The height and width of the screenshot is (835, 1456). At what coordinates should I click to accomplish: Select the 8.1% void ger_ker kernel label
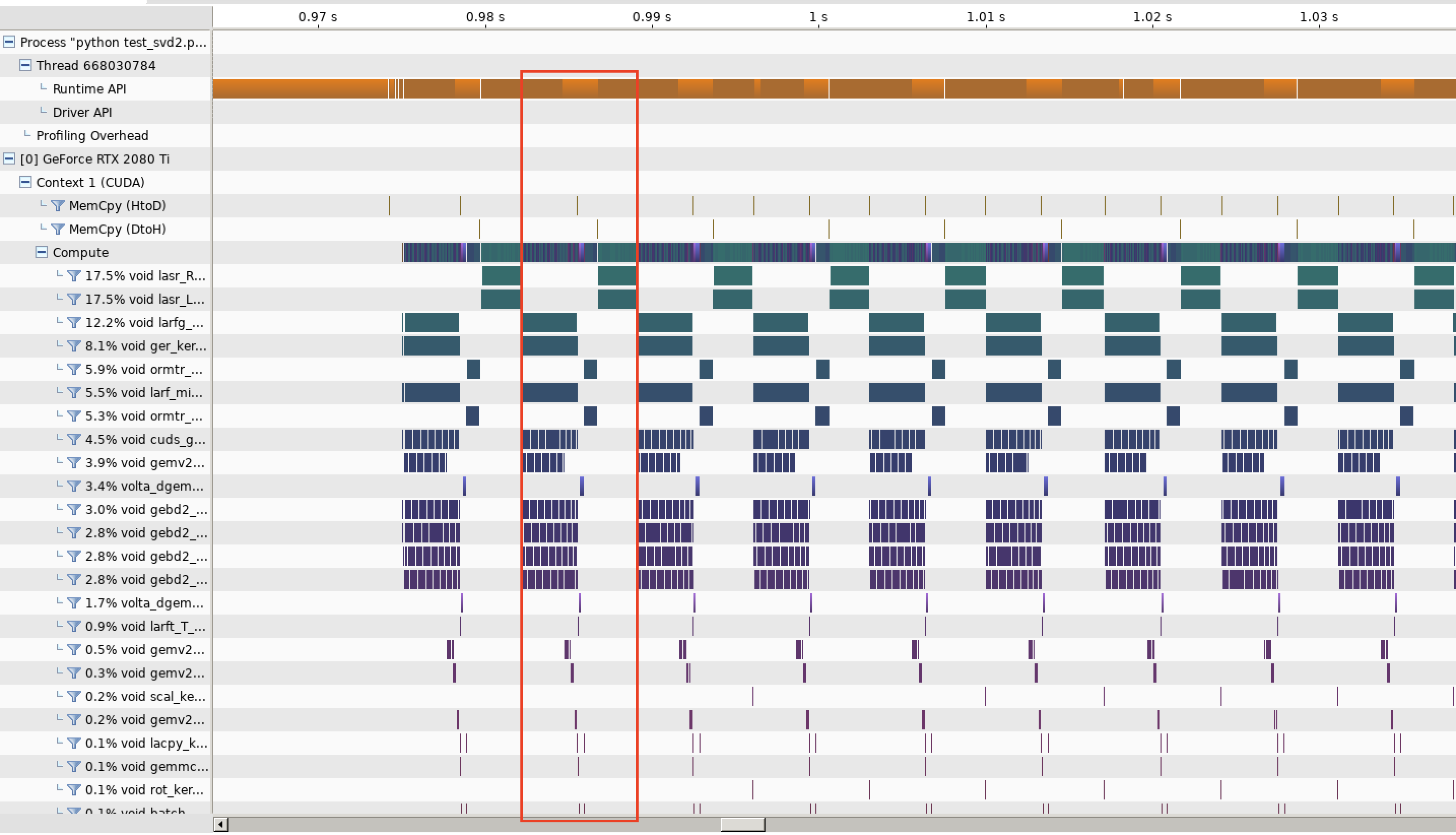tap(146, 346)
